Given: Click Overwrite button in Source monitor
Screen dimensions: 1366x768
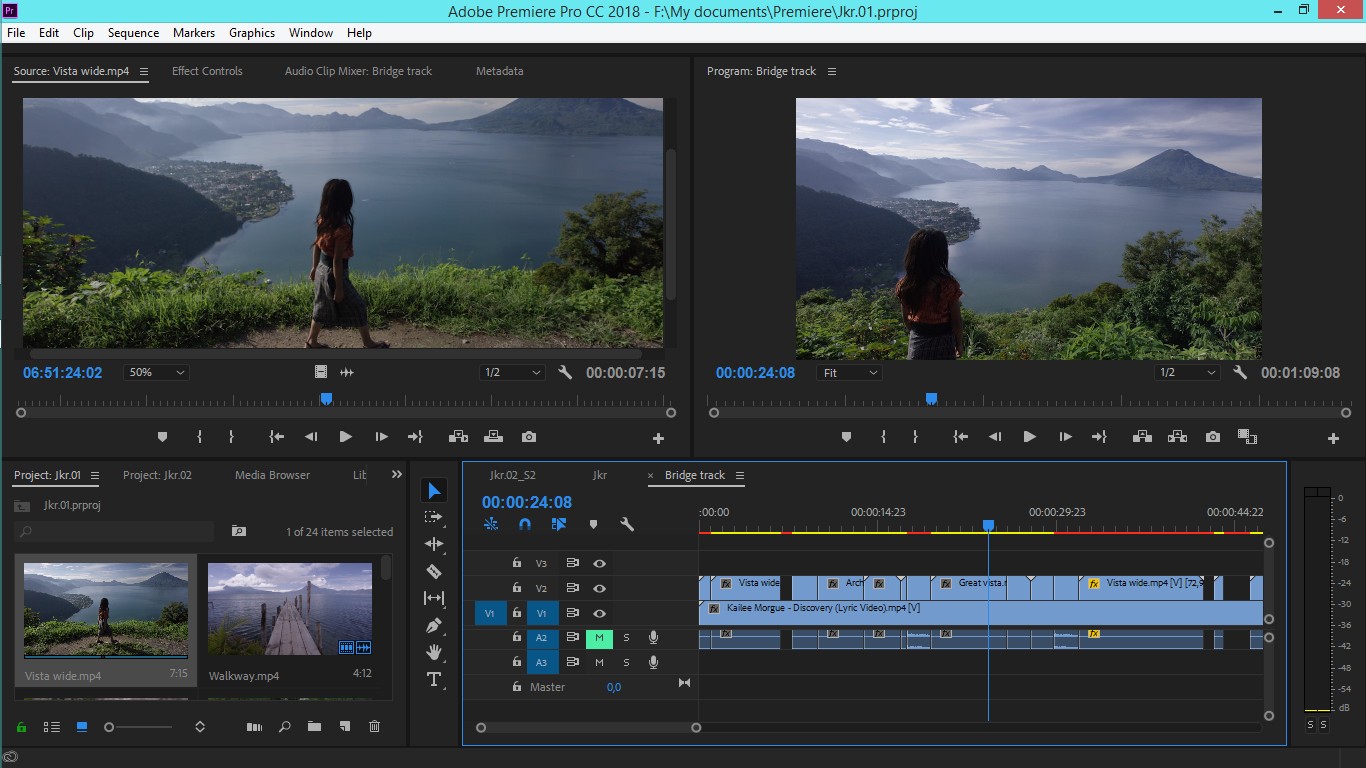Looking at the screenshot, I should 493,437.
